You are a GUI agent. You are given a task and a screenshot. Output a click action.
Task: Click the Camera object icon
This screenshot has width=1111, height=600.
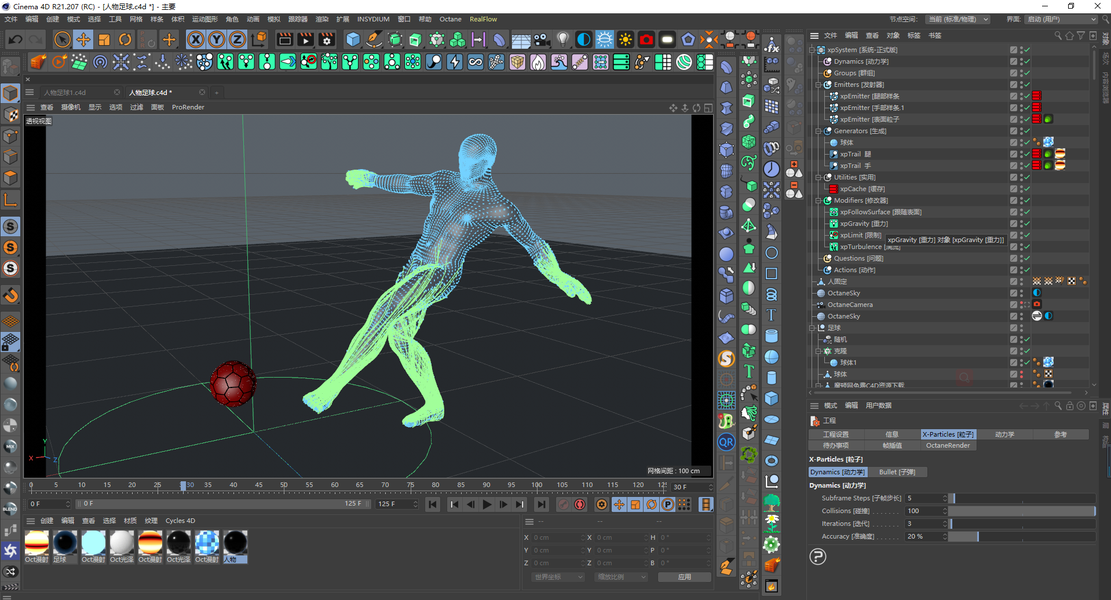[x=541, y=40]
